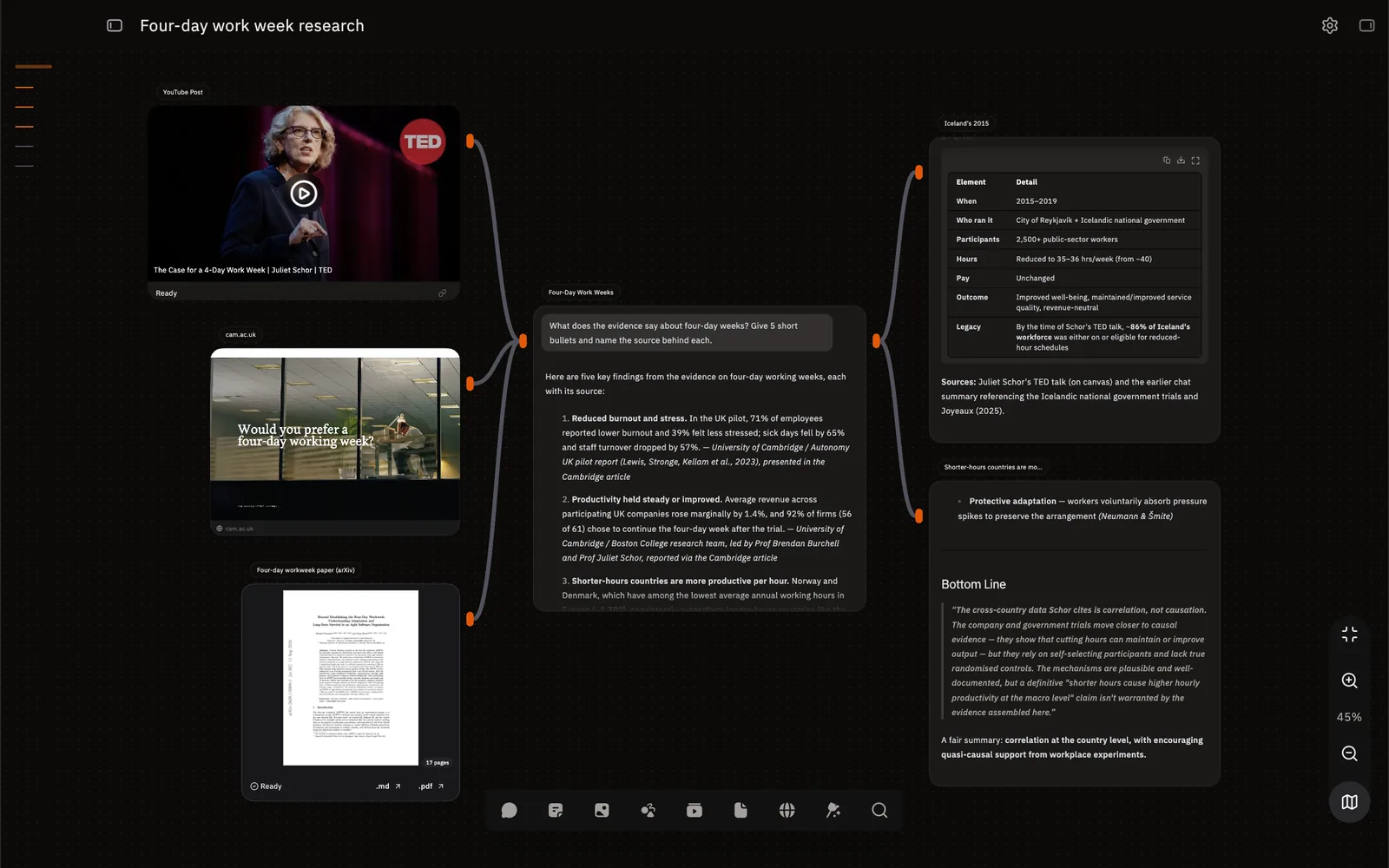Expand Iceland table to fullscreen

[x=1195, y=161]
